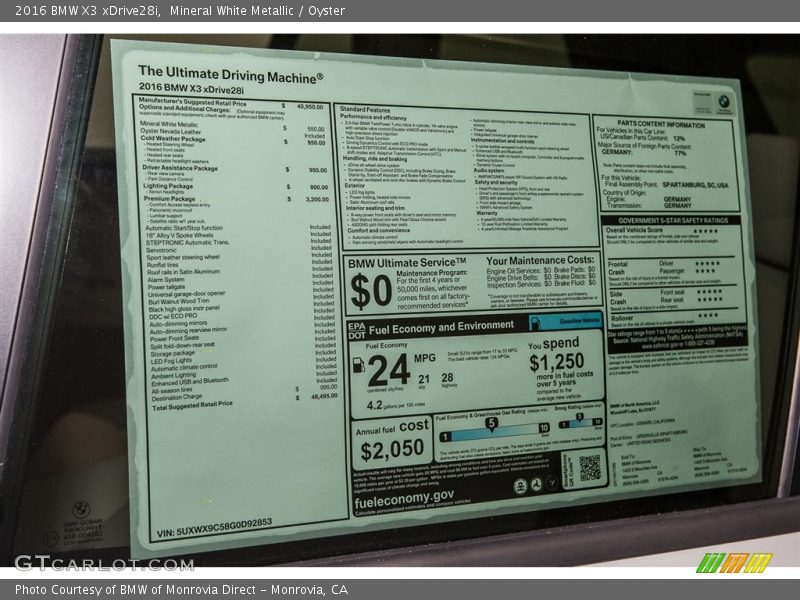The image size is (800, 600).
Task: Click the 48,495.00 total price value
Action: coord(323,395)
